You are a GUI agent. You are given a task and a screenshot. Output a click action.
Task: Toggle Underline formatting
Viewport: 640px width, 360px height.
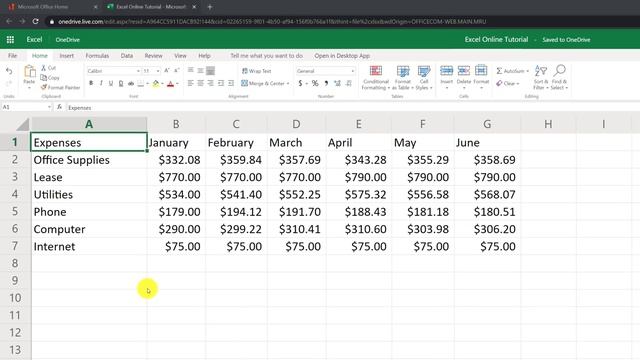coord(111,83)
